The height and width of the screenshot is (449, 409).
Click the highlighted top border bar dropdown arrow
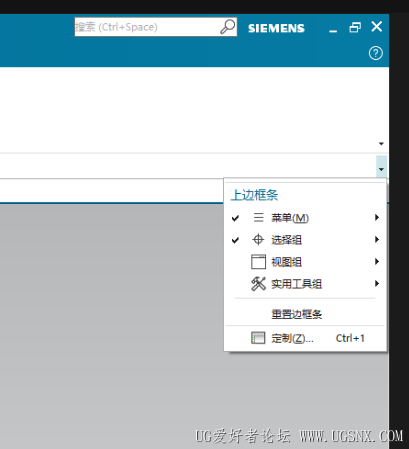[381, 166]
